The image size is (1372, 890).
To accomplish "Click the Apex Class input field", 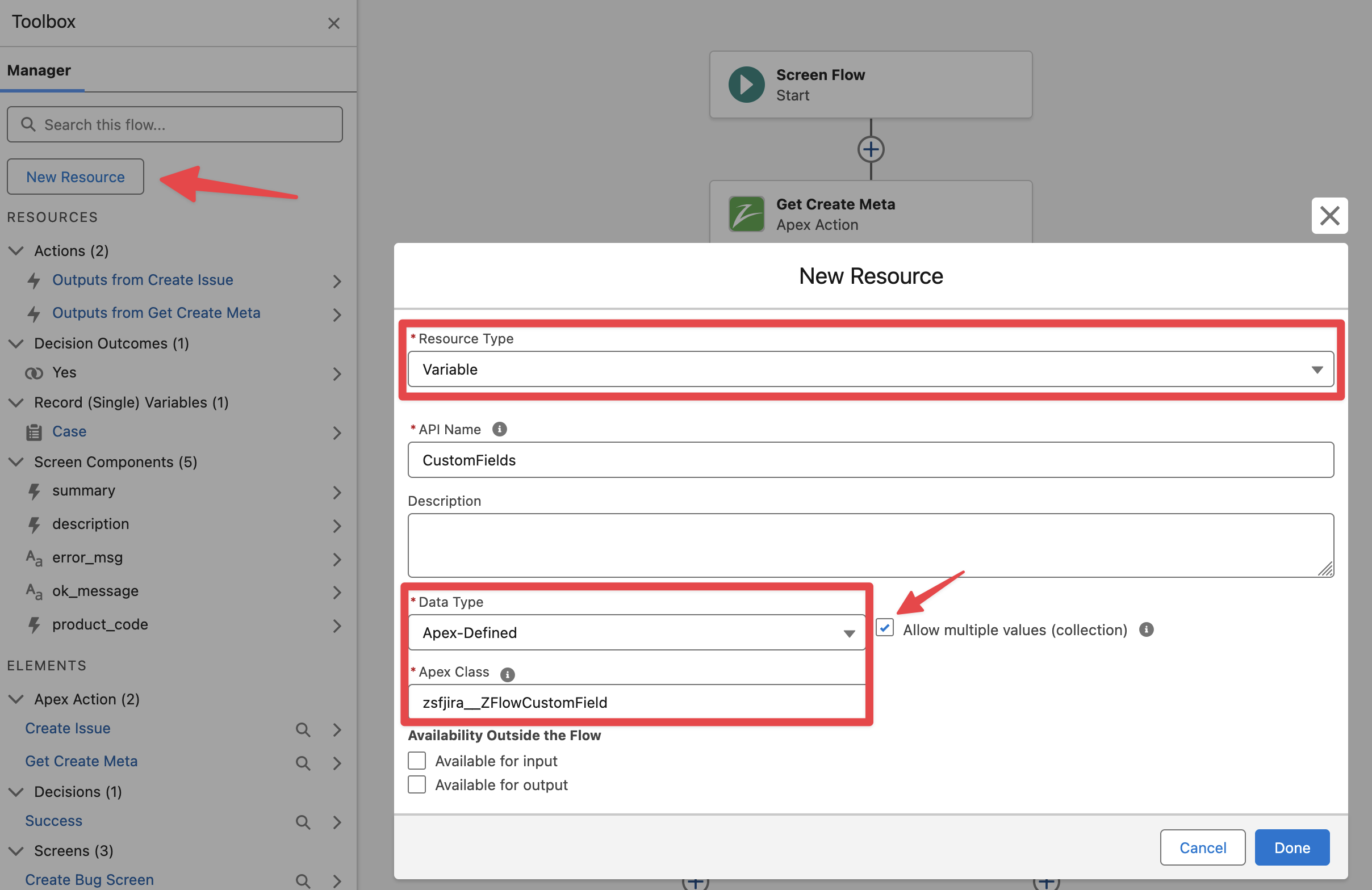I will (x=637, y=702).
